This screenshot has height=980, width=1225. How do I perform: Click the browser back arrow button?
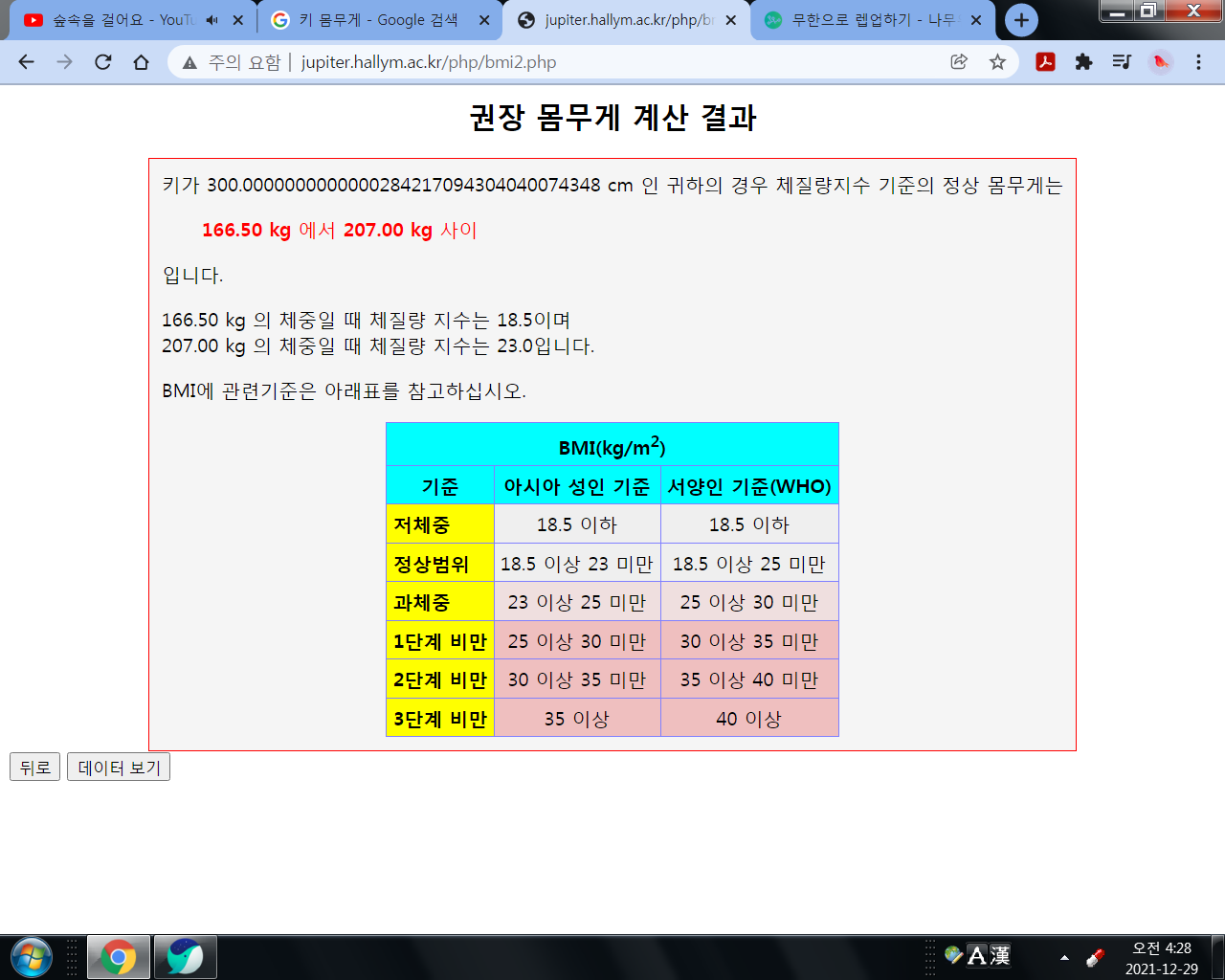(27, 62)
